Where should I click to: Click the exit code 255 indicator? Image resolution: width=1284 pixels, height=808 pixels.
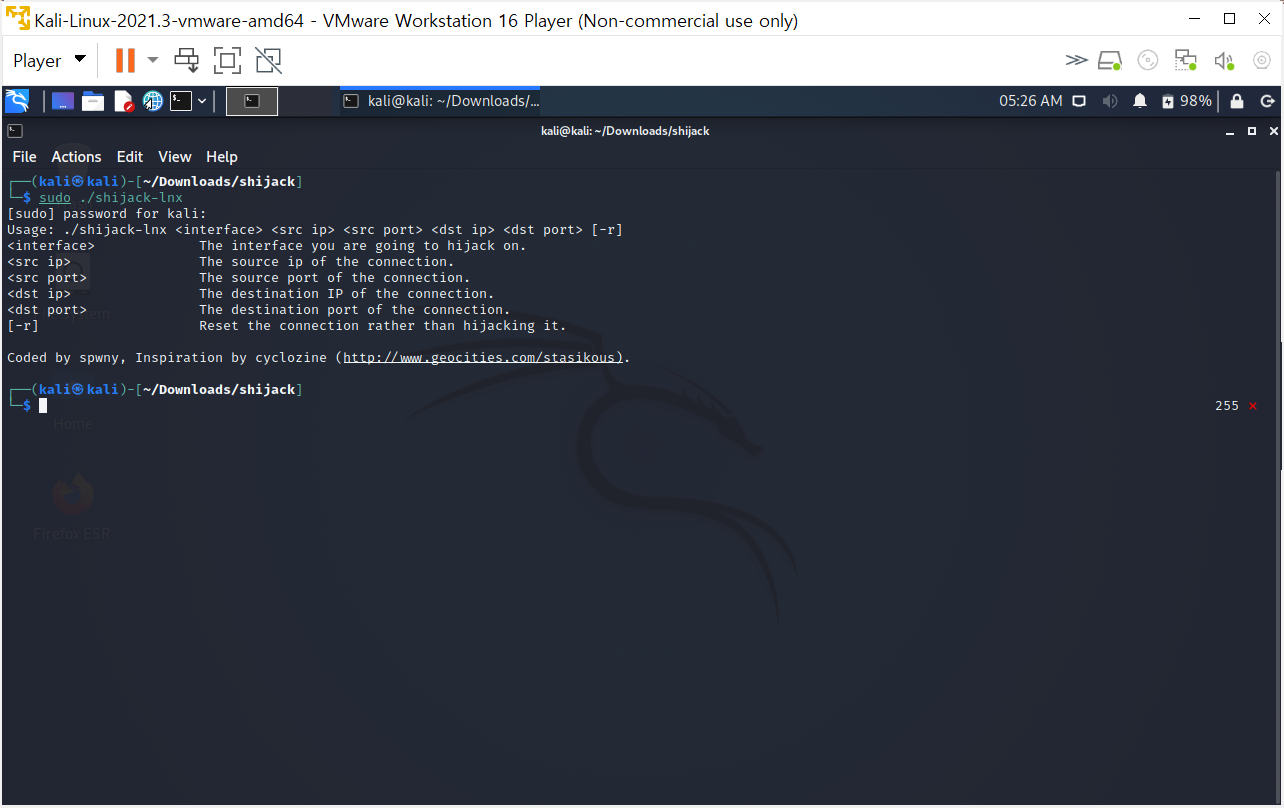[x=1227, y=406]
